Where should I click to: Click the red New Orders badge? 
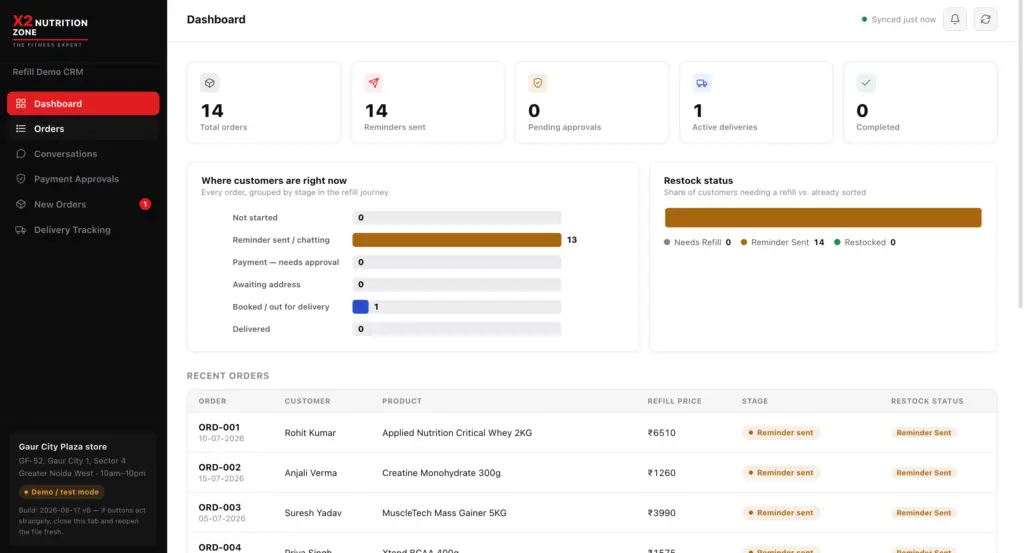(145, 204)
